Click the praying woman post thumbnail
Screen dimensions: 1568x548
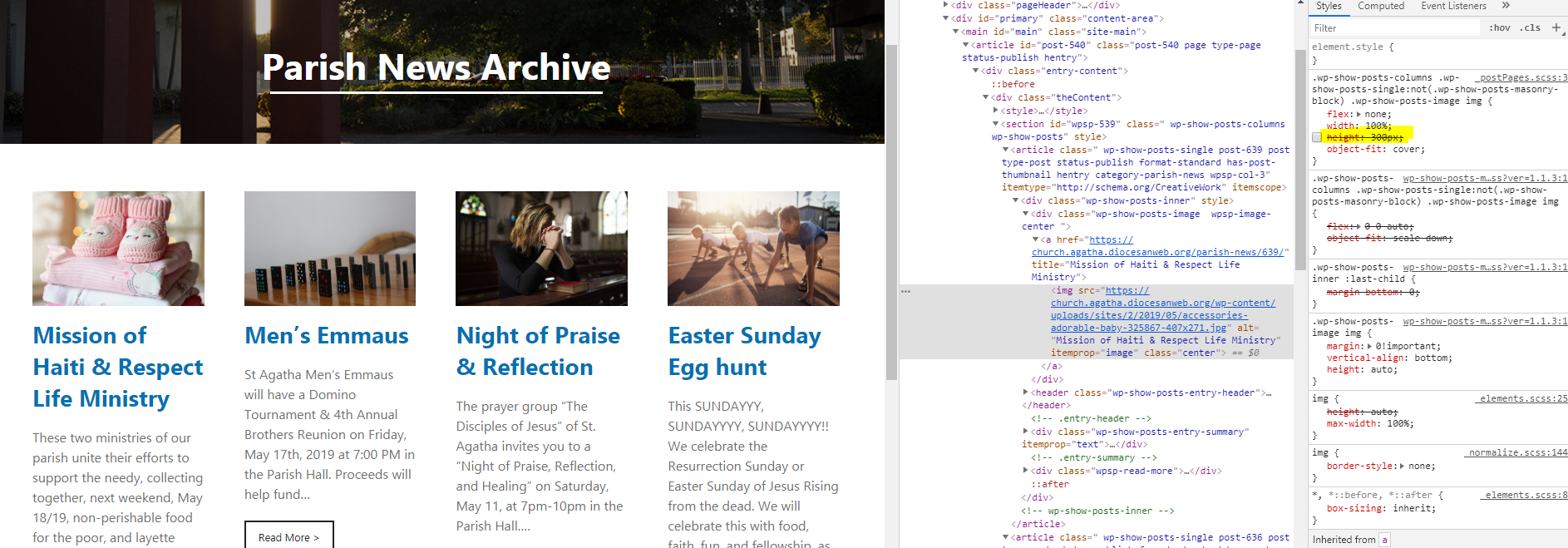click(541, 249)
